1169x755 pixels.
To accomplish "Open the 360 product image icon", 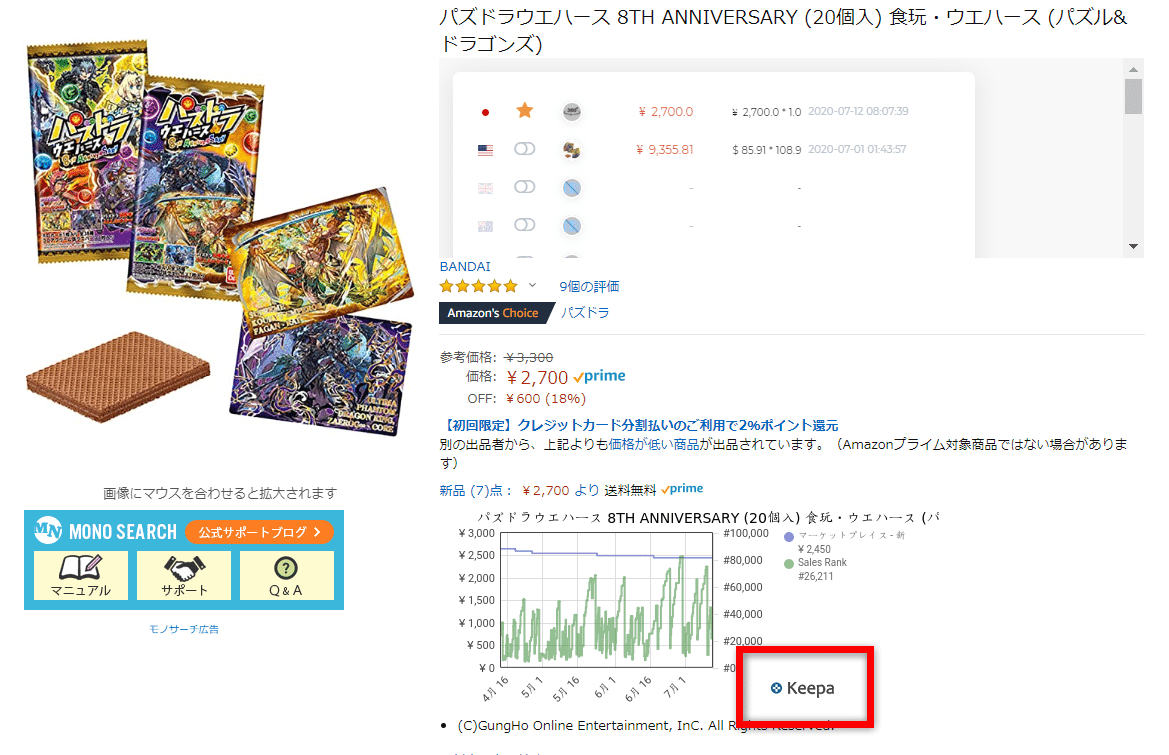I will pyautogui.click(x=572, y=112).
